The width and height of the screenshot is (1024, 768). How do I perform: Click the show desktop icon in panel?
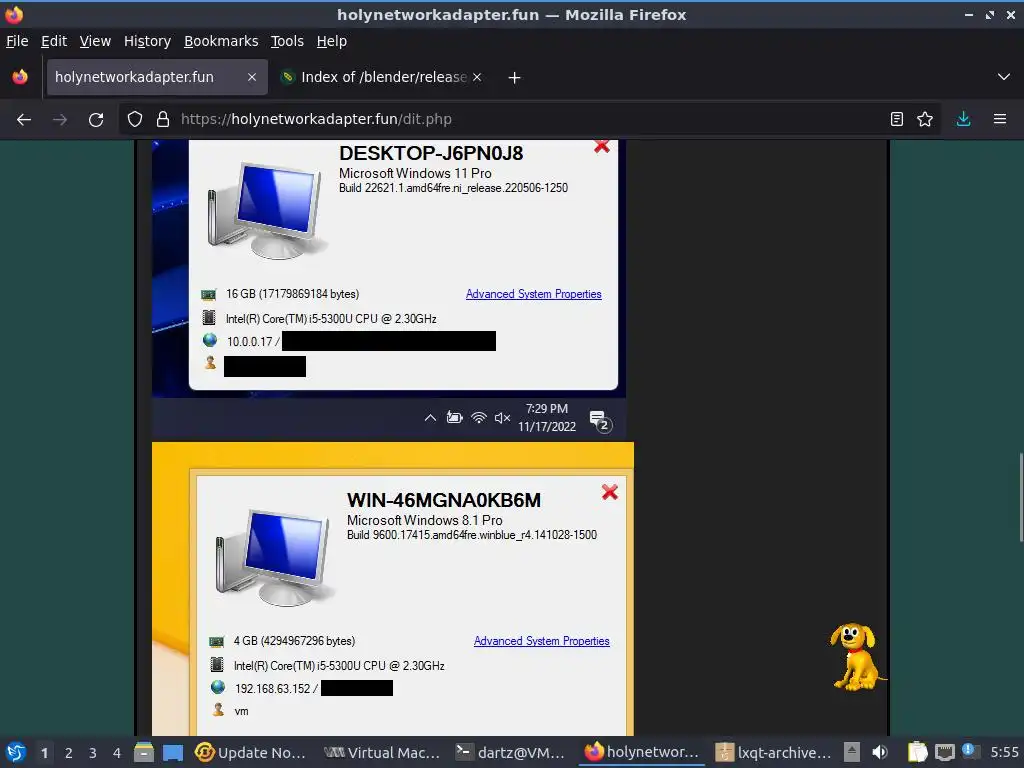pyautogui.click(x=173, y=752)
